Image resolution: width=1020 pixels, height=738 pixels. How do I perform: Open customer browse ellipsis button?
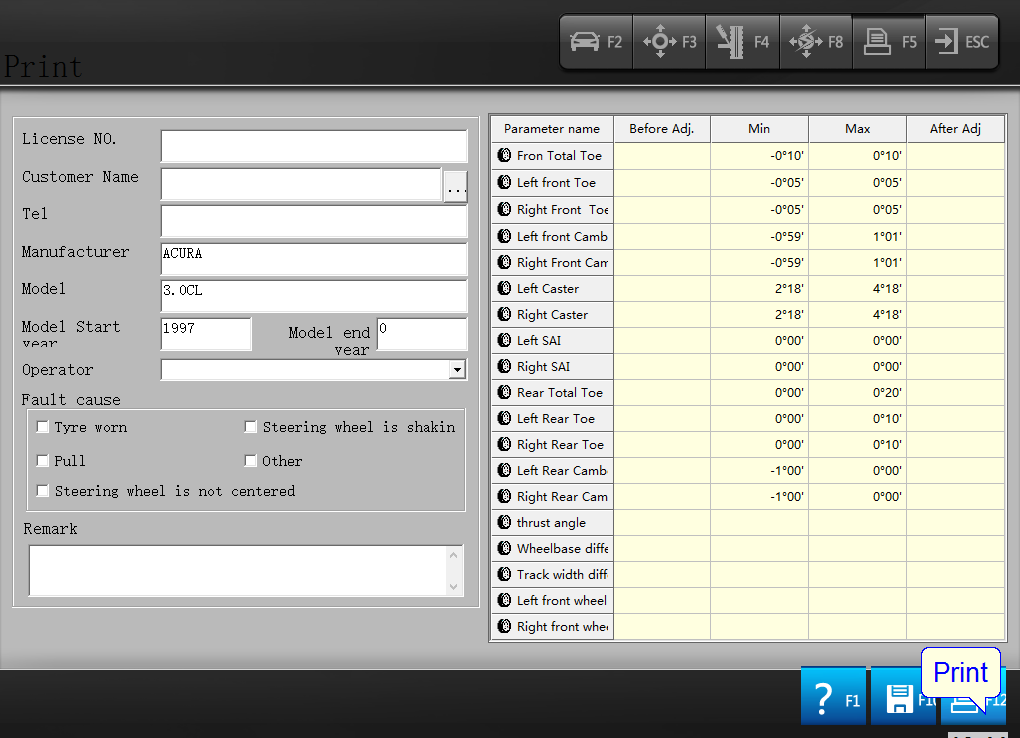pos(455,187)
